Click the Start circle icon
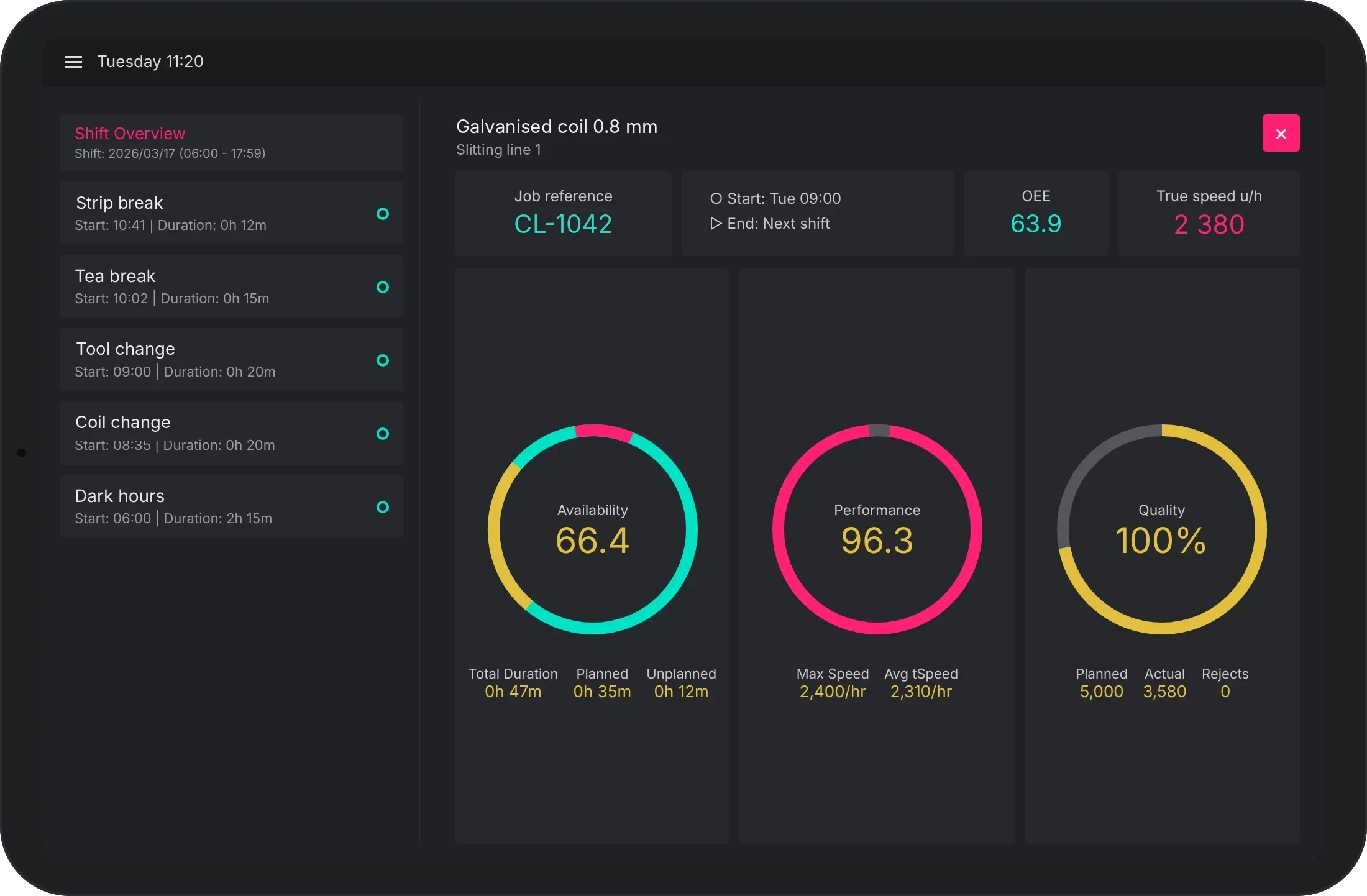The width and height of the screenshot is (1367, 896). coord(716,199)
